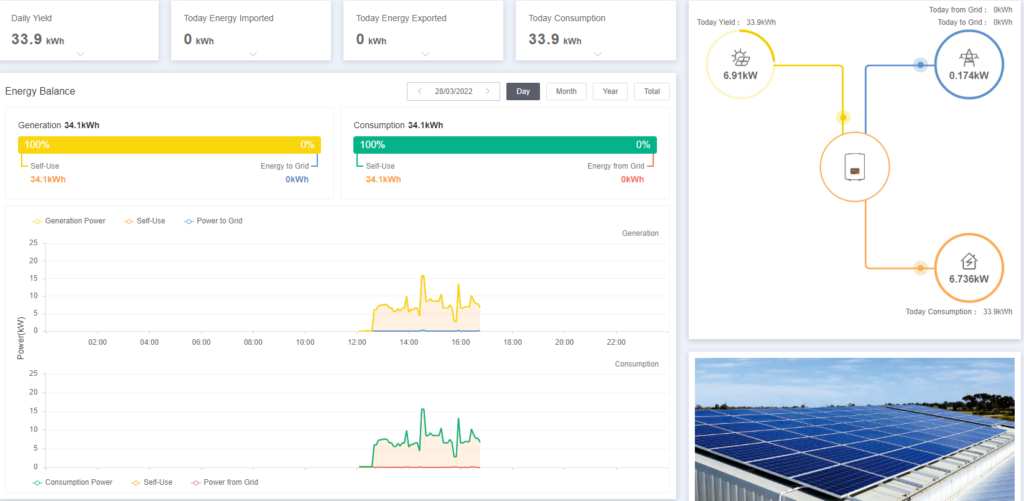Expand the Today Consumption card

[x=598, y=54]
